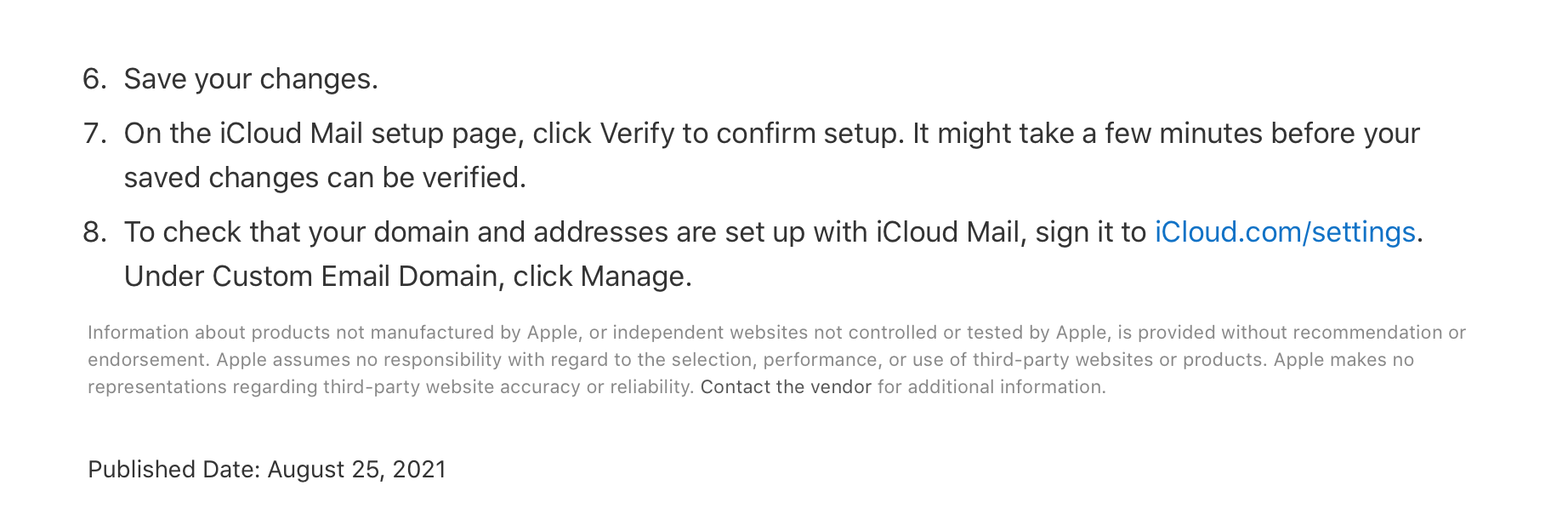Click the Under Custom Email Domain line
The height and width of the screenshot is (531, 1568).
[408, 277]
